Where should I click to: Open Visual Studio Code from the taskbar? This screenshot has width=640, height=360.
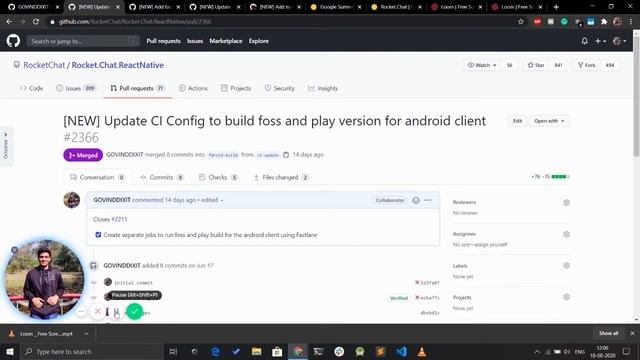[401, 351]
